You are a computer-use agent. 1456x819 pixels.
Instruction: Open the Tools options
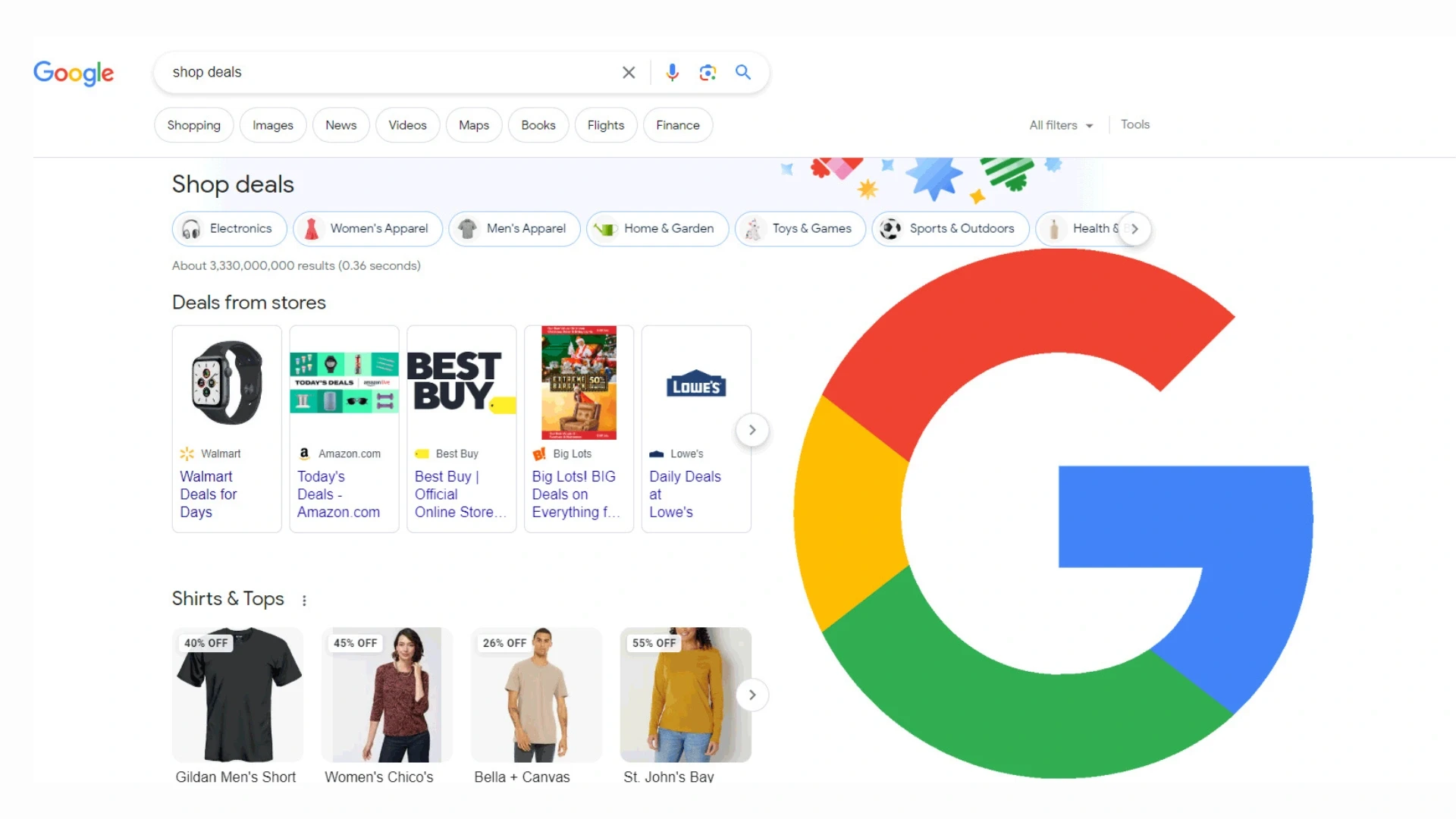(x=1135, y=124)
